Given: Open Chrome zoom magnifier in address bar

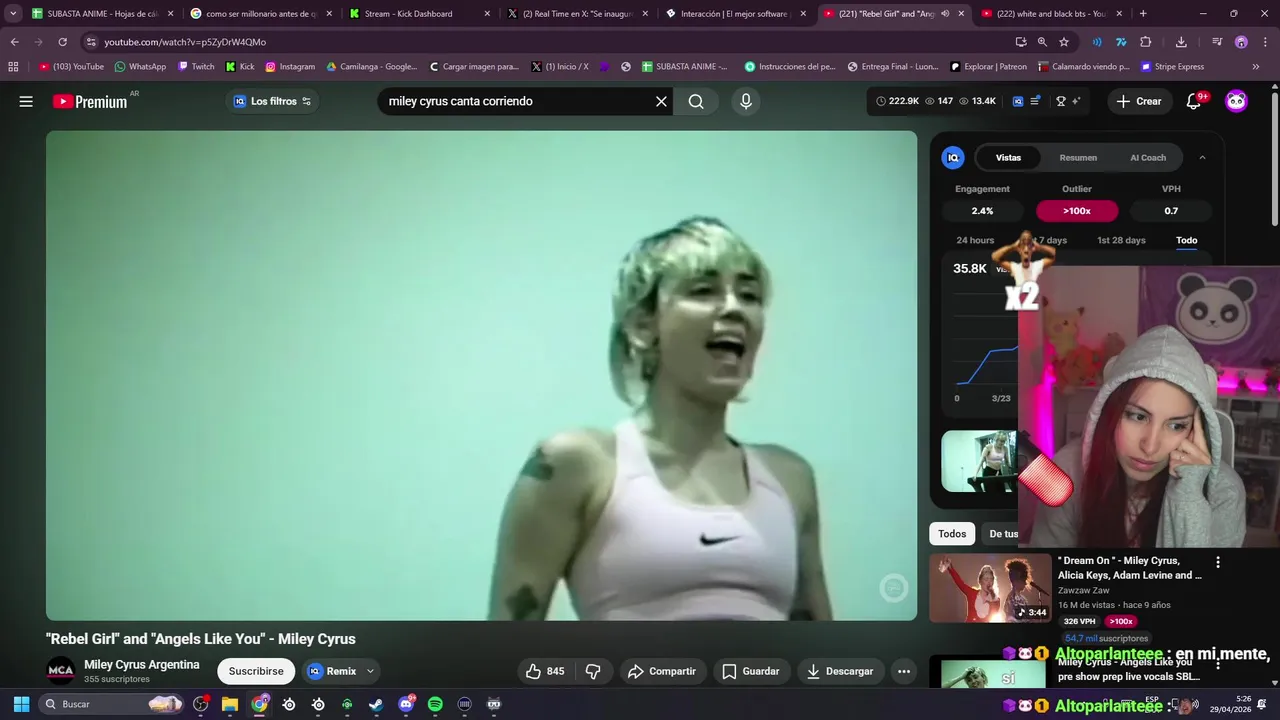Looking at the screenshot, I should pyautogui.click(x=1042, y=42).
